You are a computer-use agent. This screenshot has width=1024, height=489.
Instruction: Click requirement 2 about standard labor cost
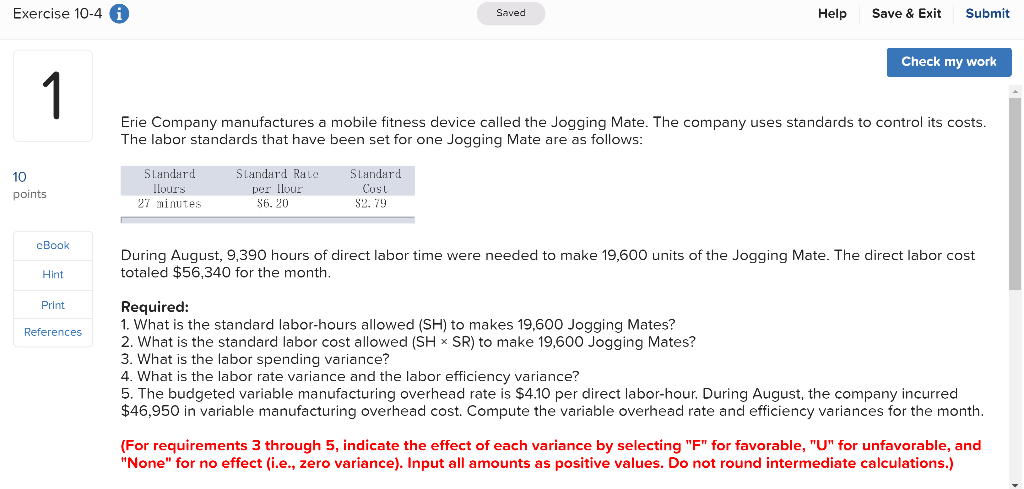[x=409, y=341]
